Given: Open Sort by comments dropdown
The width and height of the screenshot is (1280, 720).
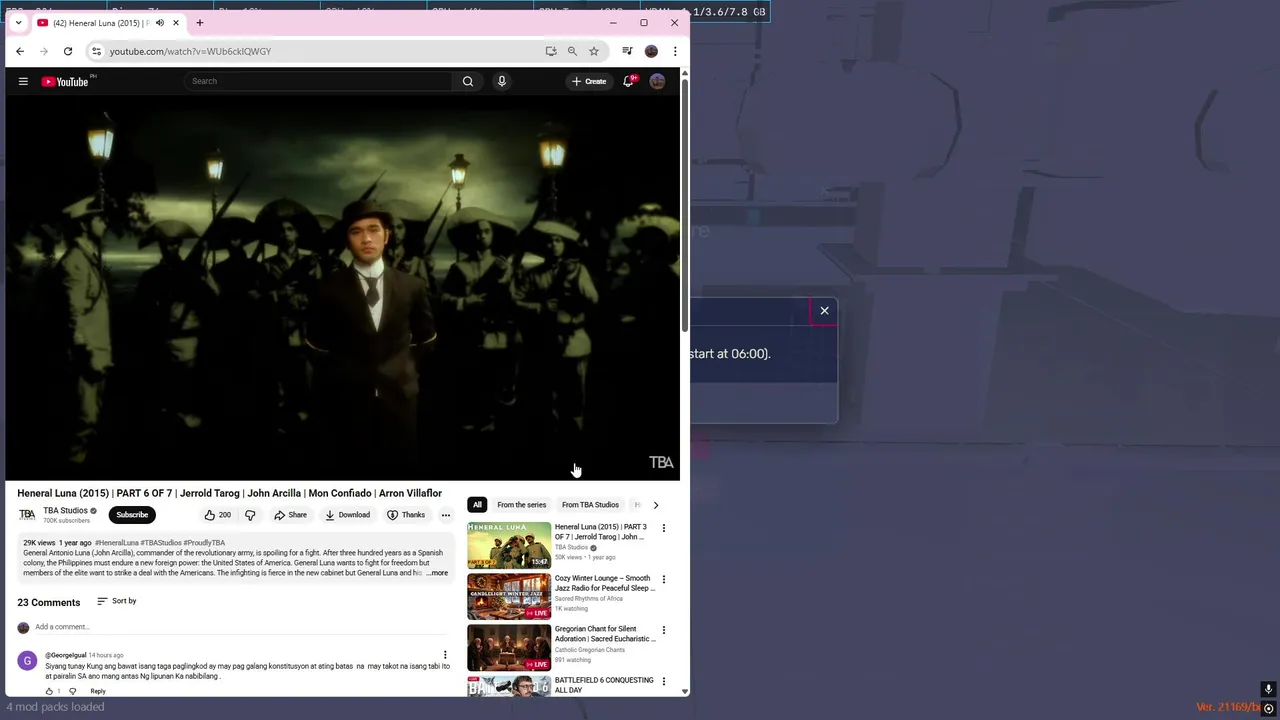Looking at the screenshot, I should tap(117, 601).
